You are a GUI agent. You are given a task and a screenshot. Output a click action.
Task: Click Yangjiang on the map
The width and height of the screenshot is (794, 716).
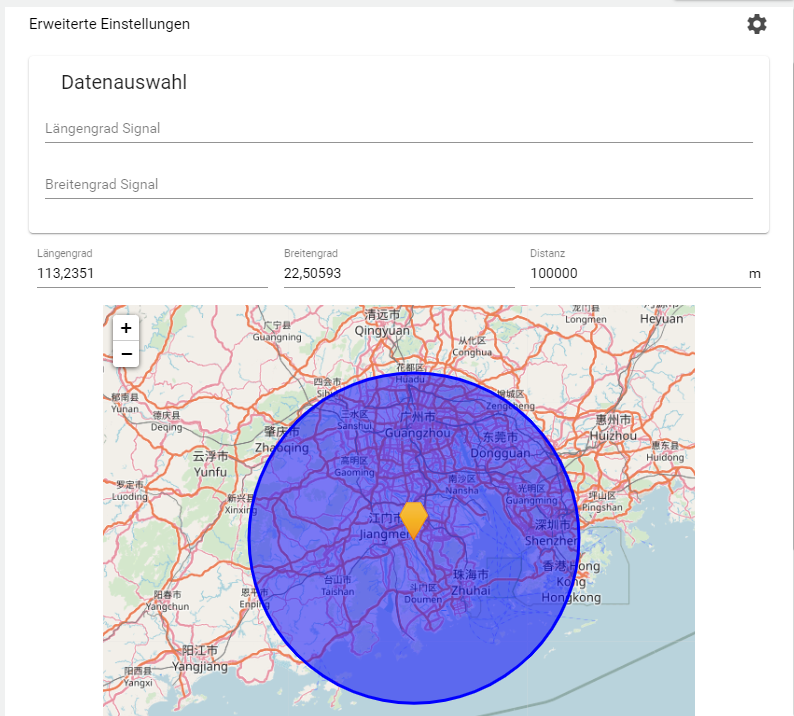200,666
